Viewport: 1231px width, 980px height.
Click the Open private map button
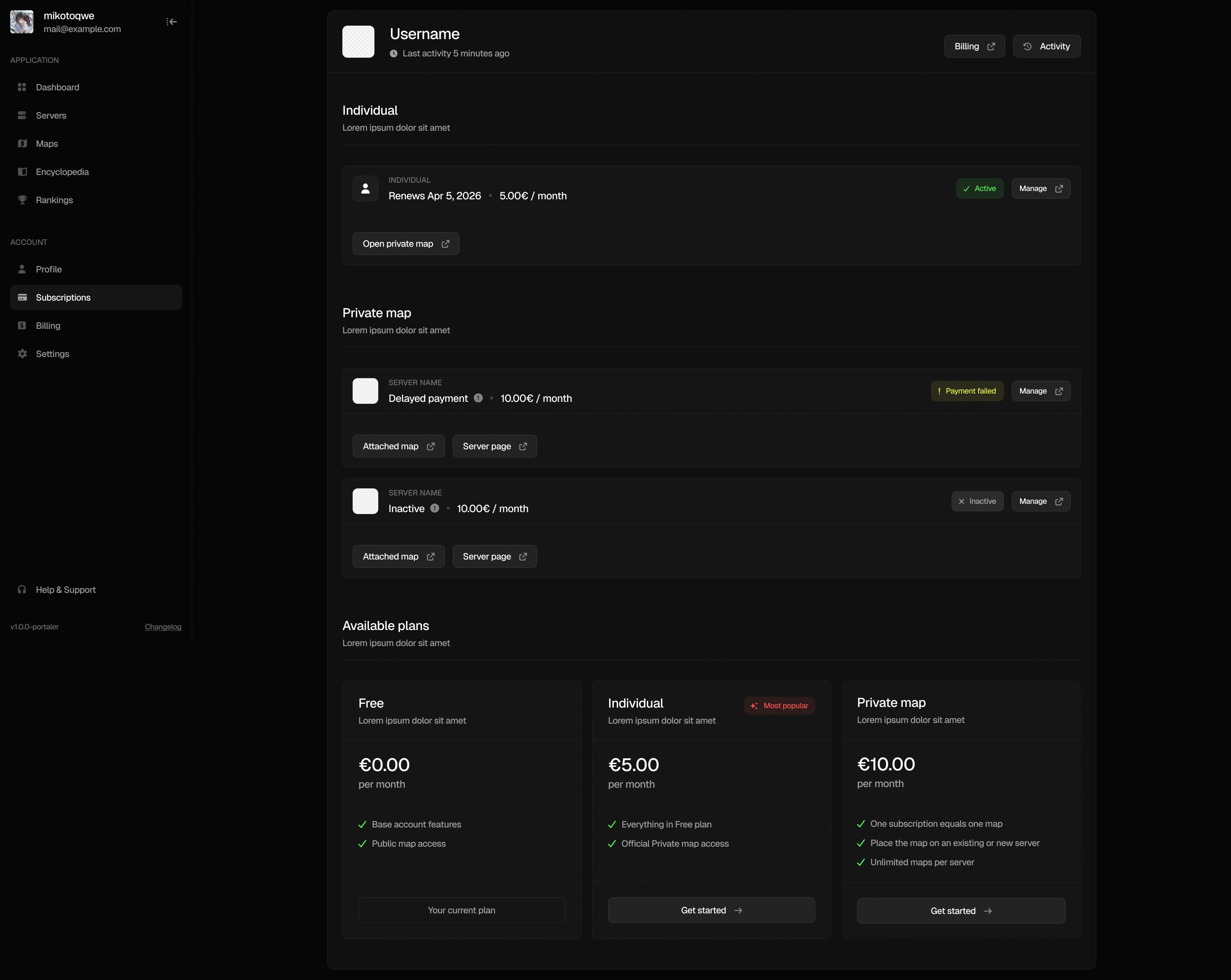point(406,244)
